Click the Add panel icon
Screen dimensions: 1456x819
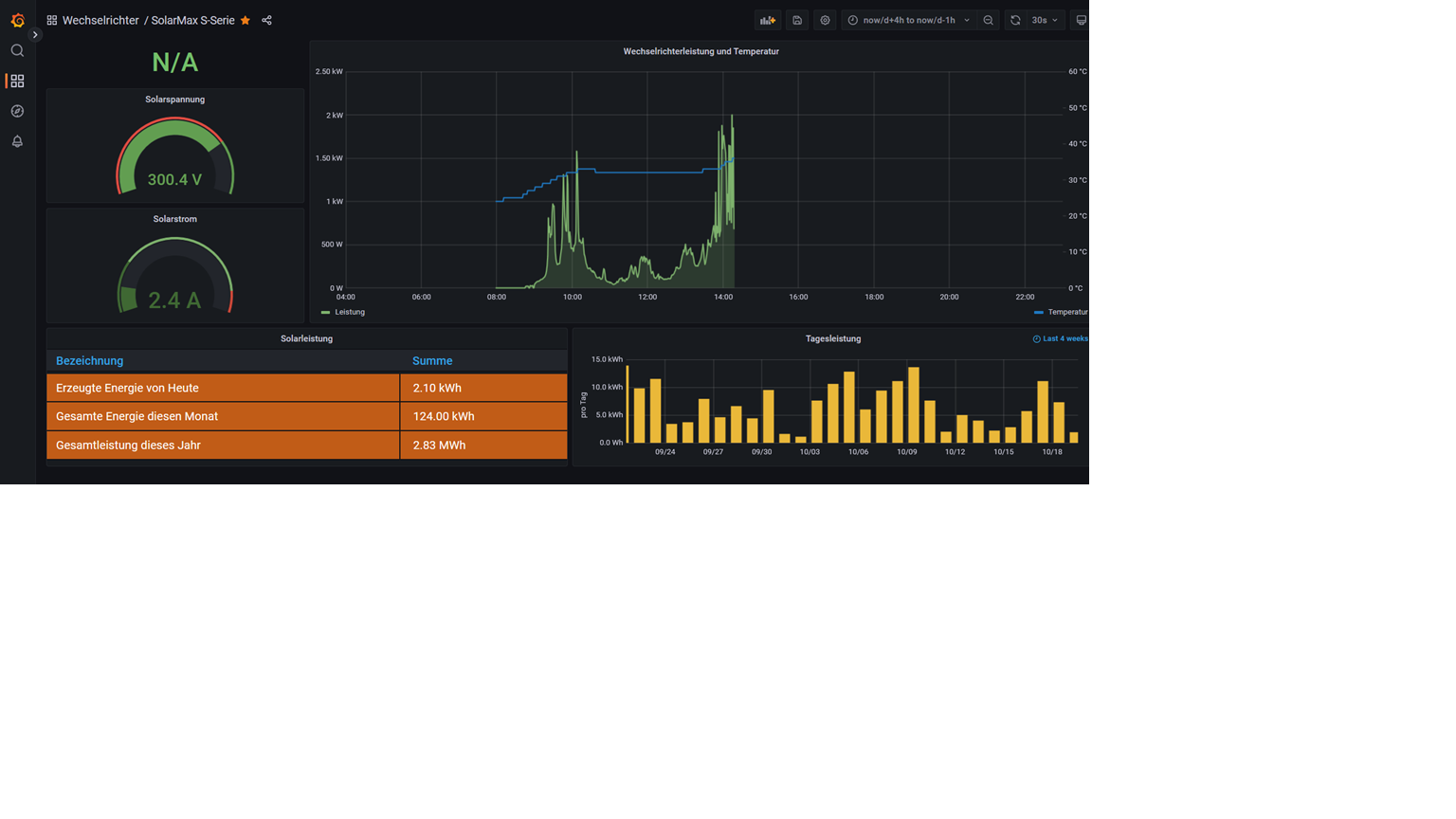coord(768,20)
